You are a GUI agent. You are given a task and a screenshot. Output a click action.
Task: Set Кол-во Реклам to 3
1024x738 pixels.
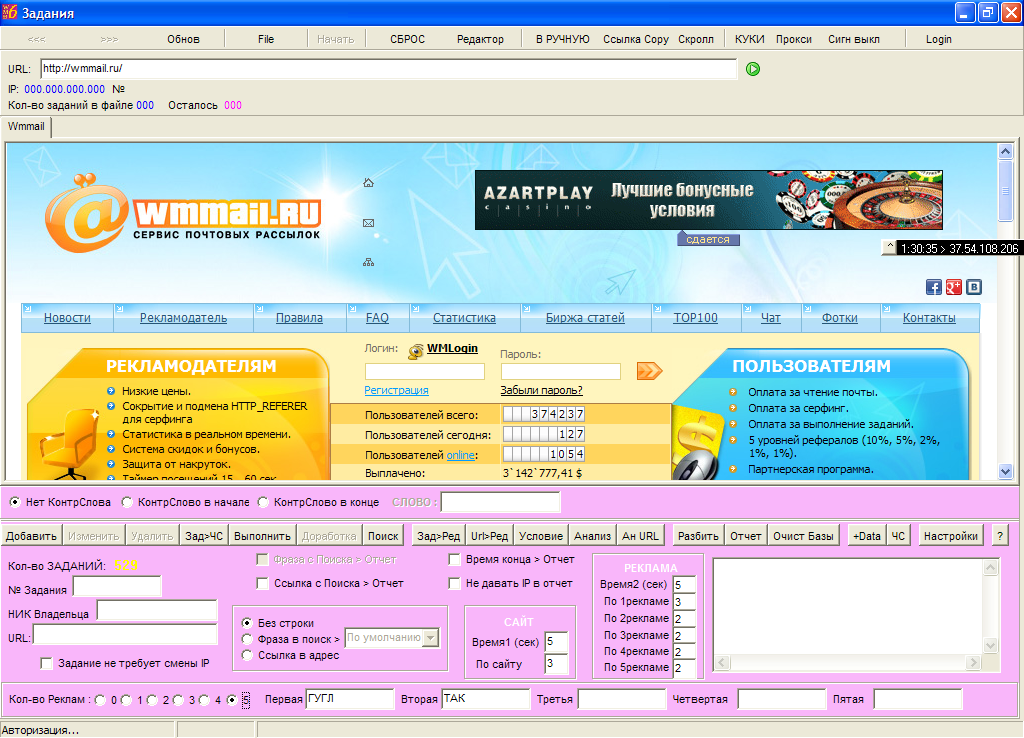pyautogui.click(x=178, y=700)
